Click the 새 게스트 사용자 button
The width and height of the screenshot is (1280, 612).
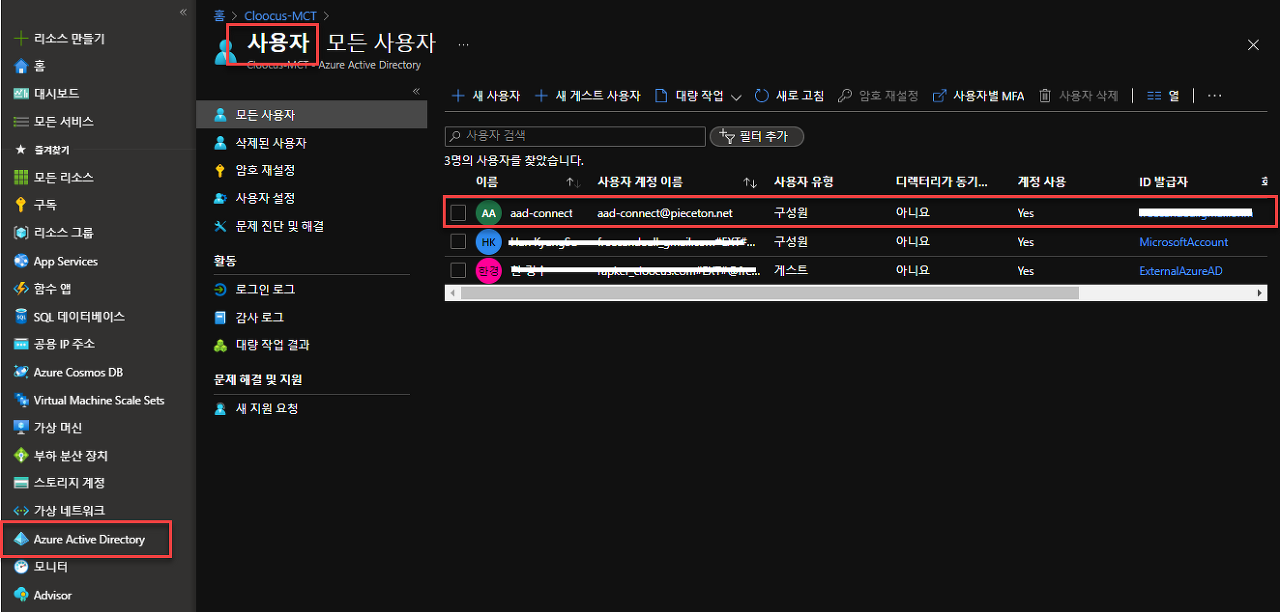point(587,96)
